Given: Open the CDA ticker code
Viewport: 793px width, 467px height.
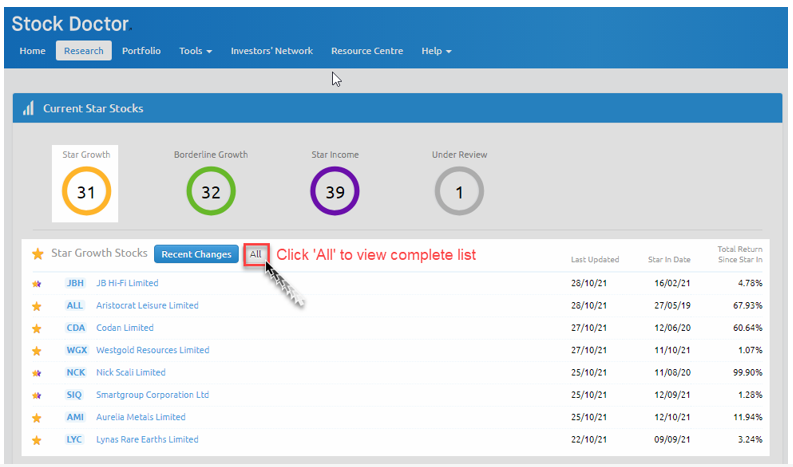Looking at the screenshot, I should [x=76, y=327].
